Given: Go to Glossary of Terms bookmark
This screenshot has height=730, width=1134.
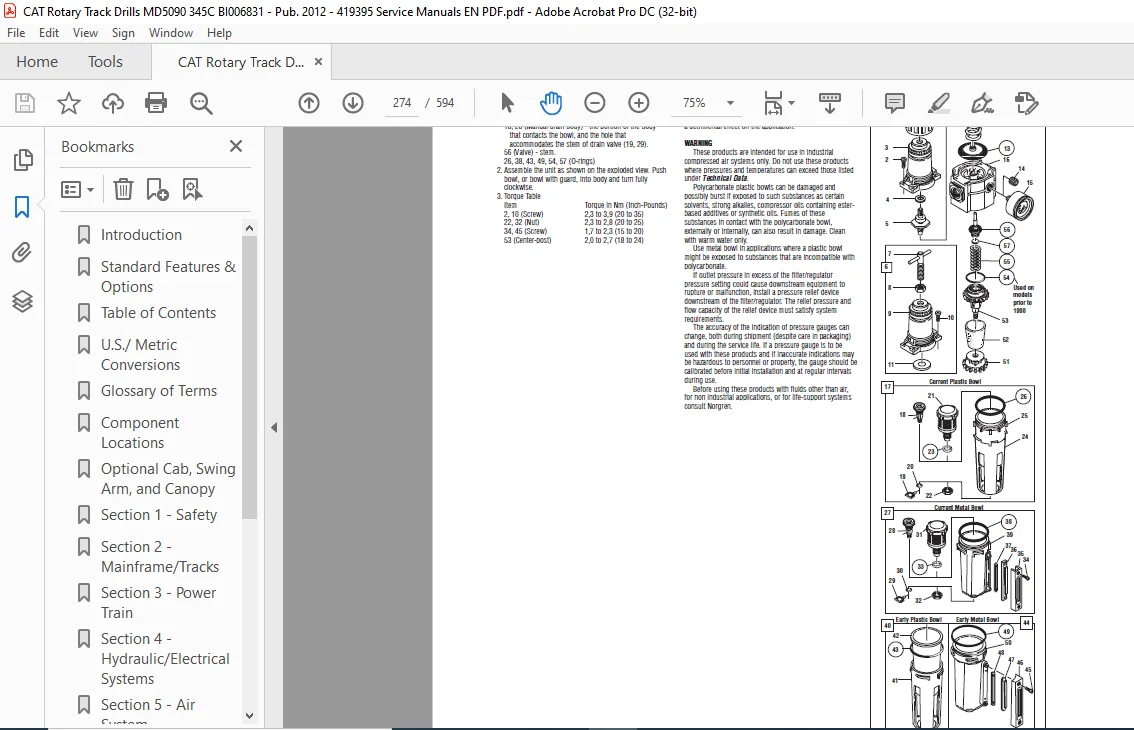Looking at the screenshot, I should pyautogui.click(x=158, y=391).
